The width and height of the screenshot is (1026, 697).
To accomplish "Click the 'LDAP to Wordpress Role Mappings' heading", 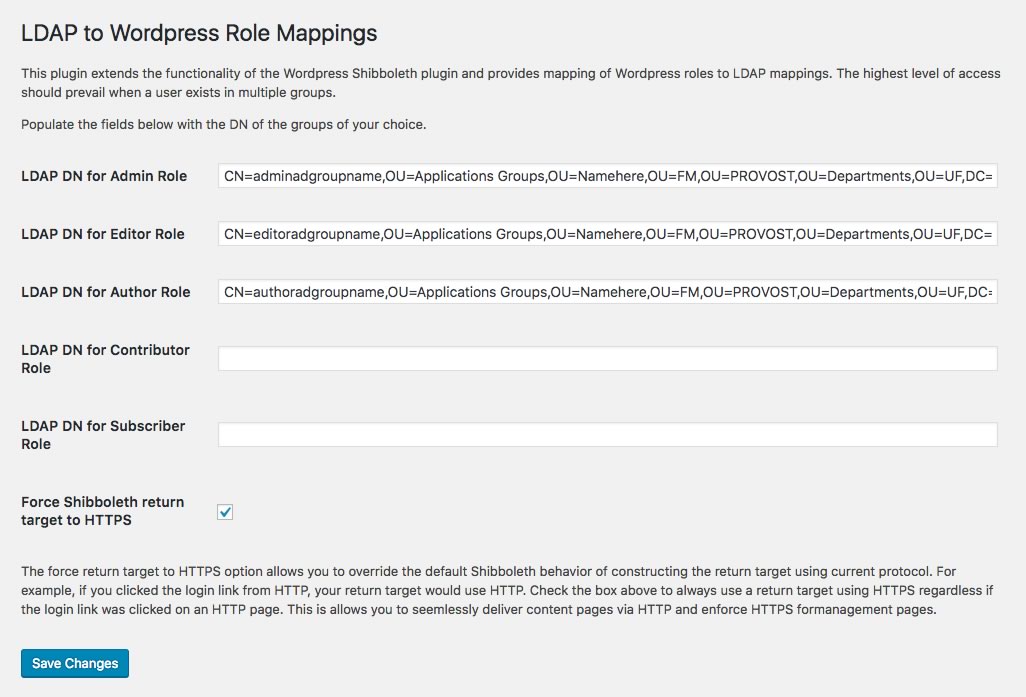I will tap(199, 33).
